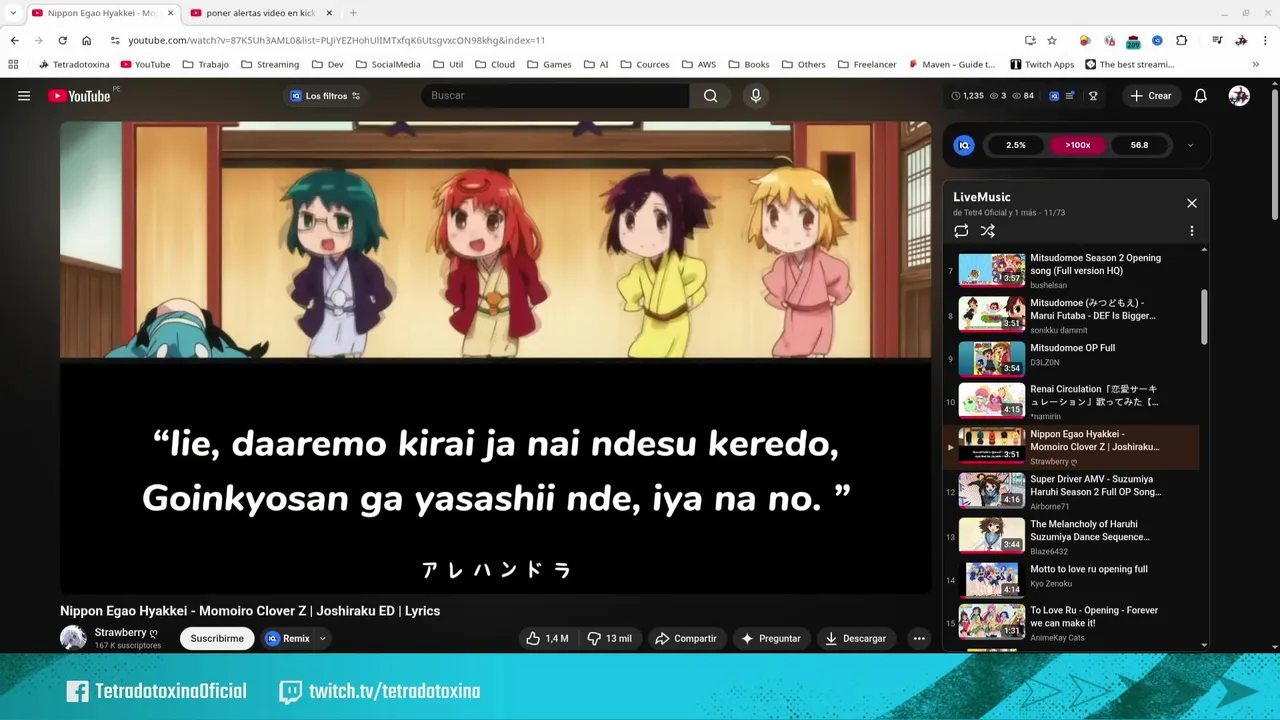Image resolution: width=1280 pixels, height=720 pixels.
Task: Open the account avatar menu
Action: [x=1239, y=96]
